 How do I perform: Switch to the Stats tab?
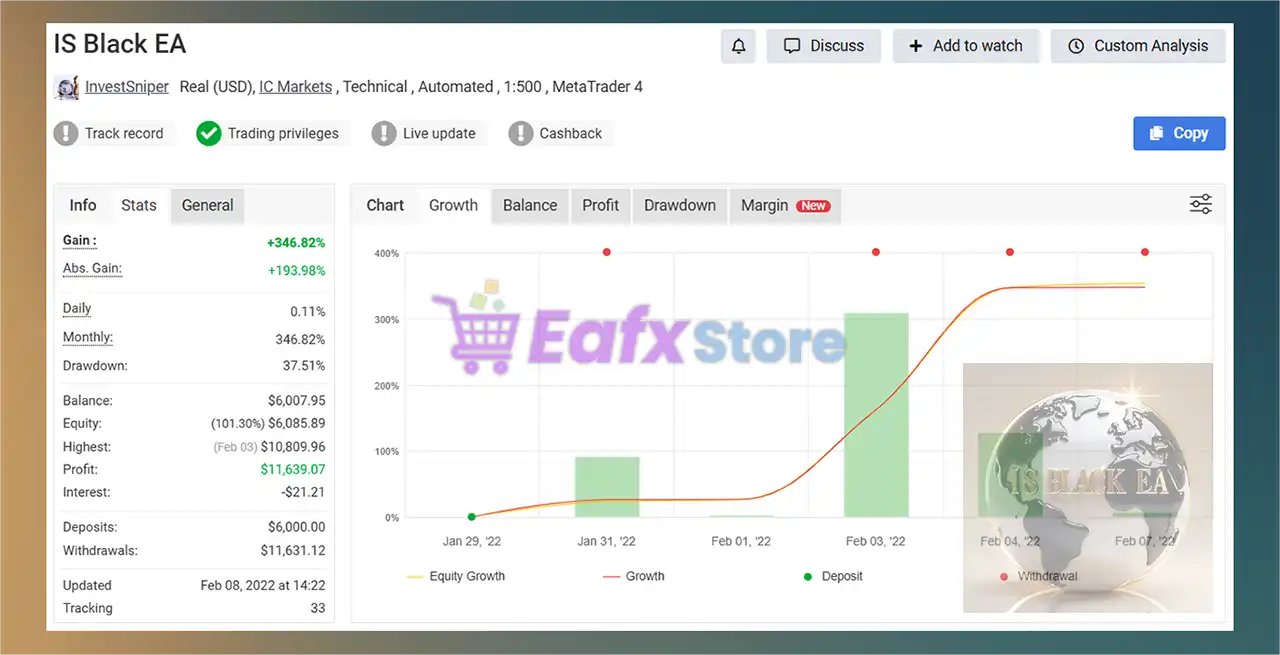(x=139, y=205)
